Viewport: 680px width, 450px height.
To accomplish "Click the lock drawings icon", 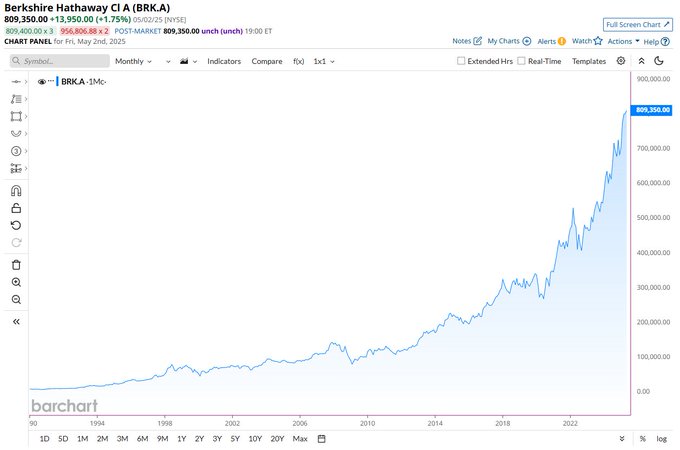I will 15,208.
